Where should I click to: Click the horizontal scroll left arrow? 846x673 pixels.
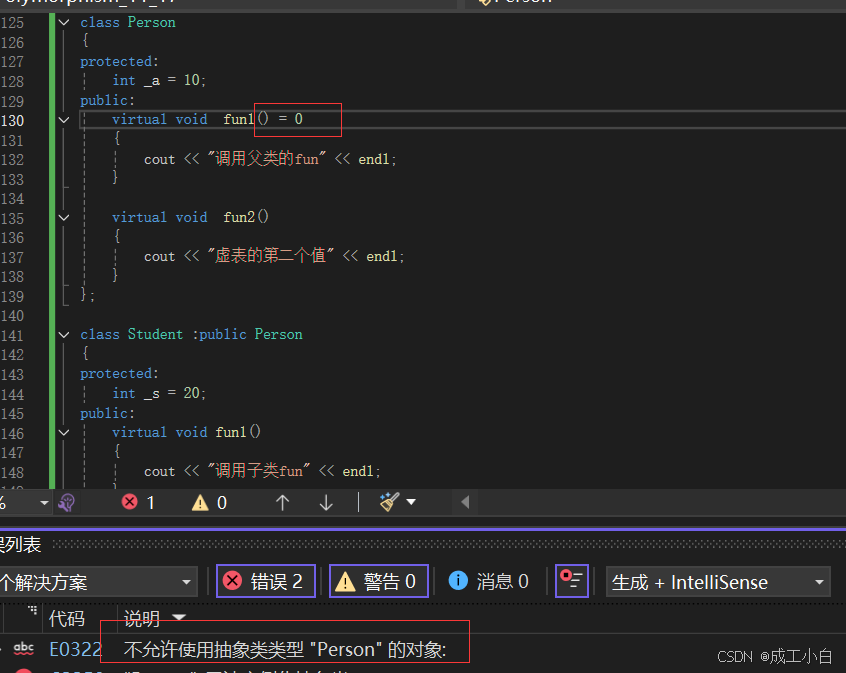(465, 502)
